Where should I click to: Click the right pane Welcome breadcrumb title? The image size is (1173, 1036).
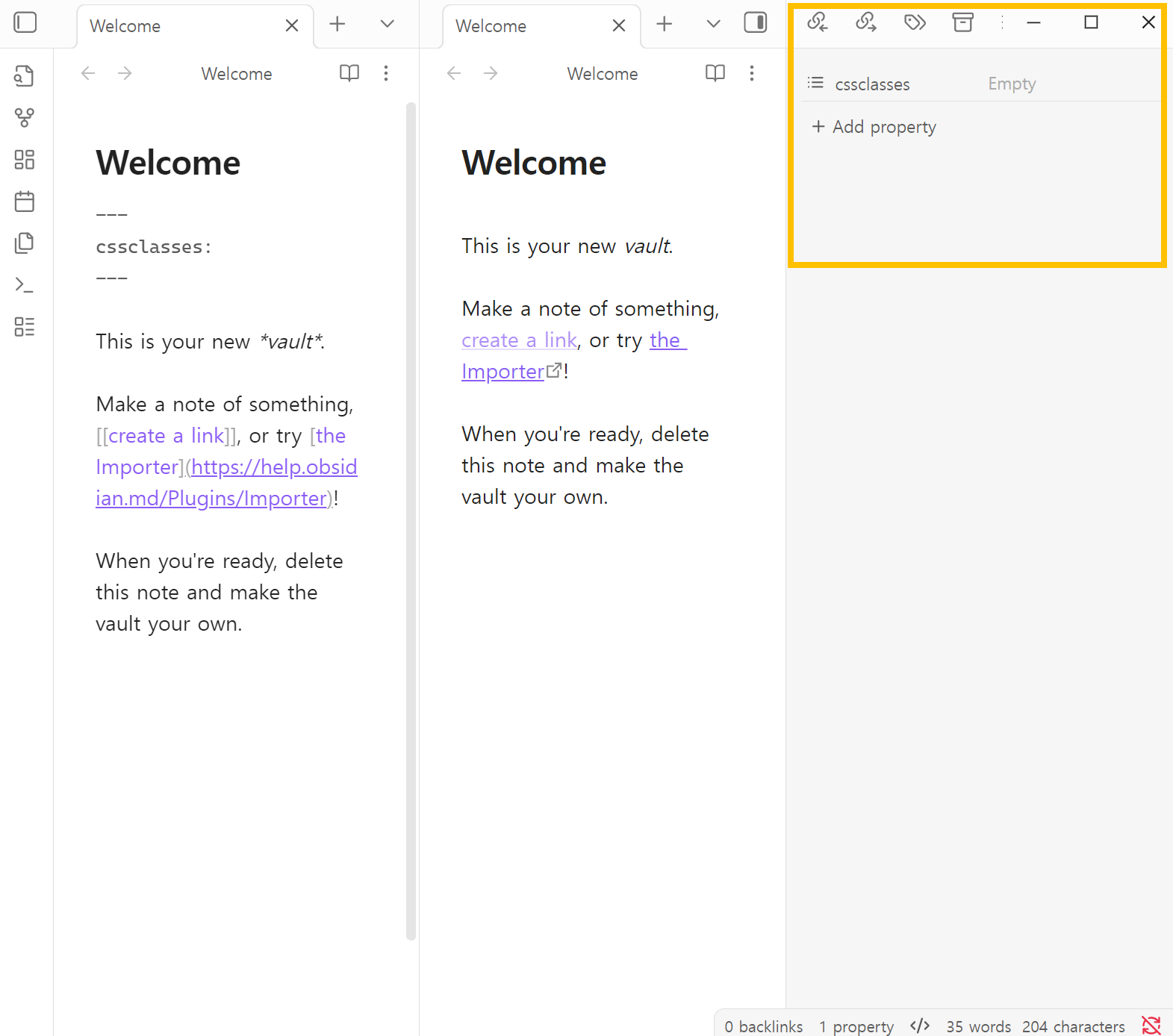coord(603,74)
